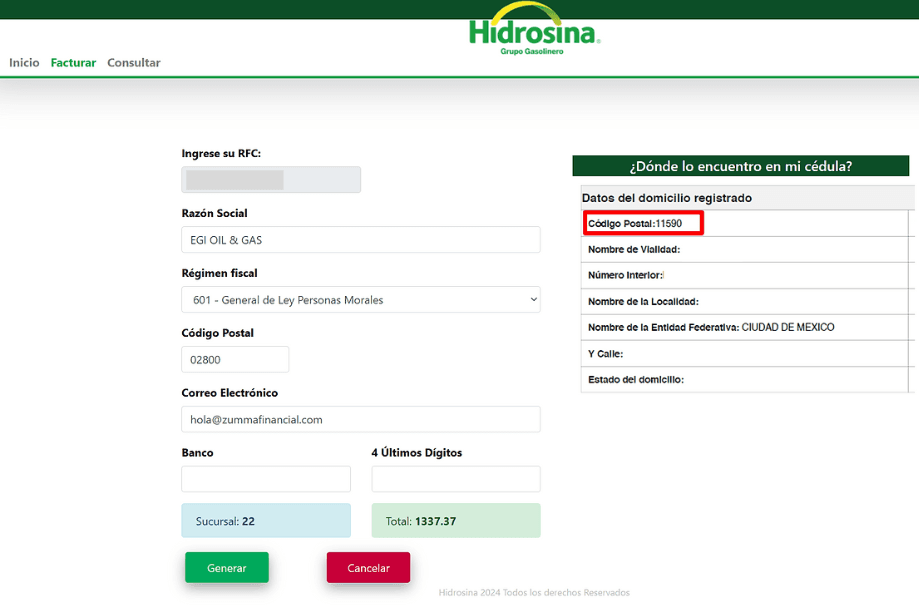This screenshot has height=610, width=919.
Task: Click the green Generar button
Action: point(227,567)
